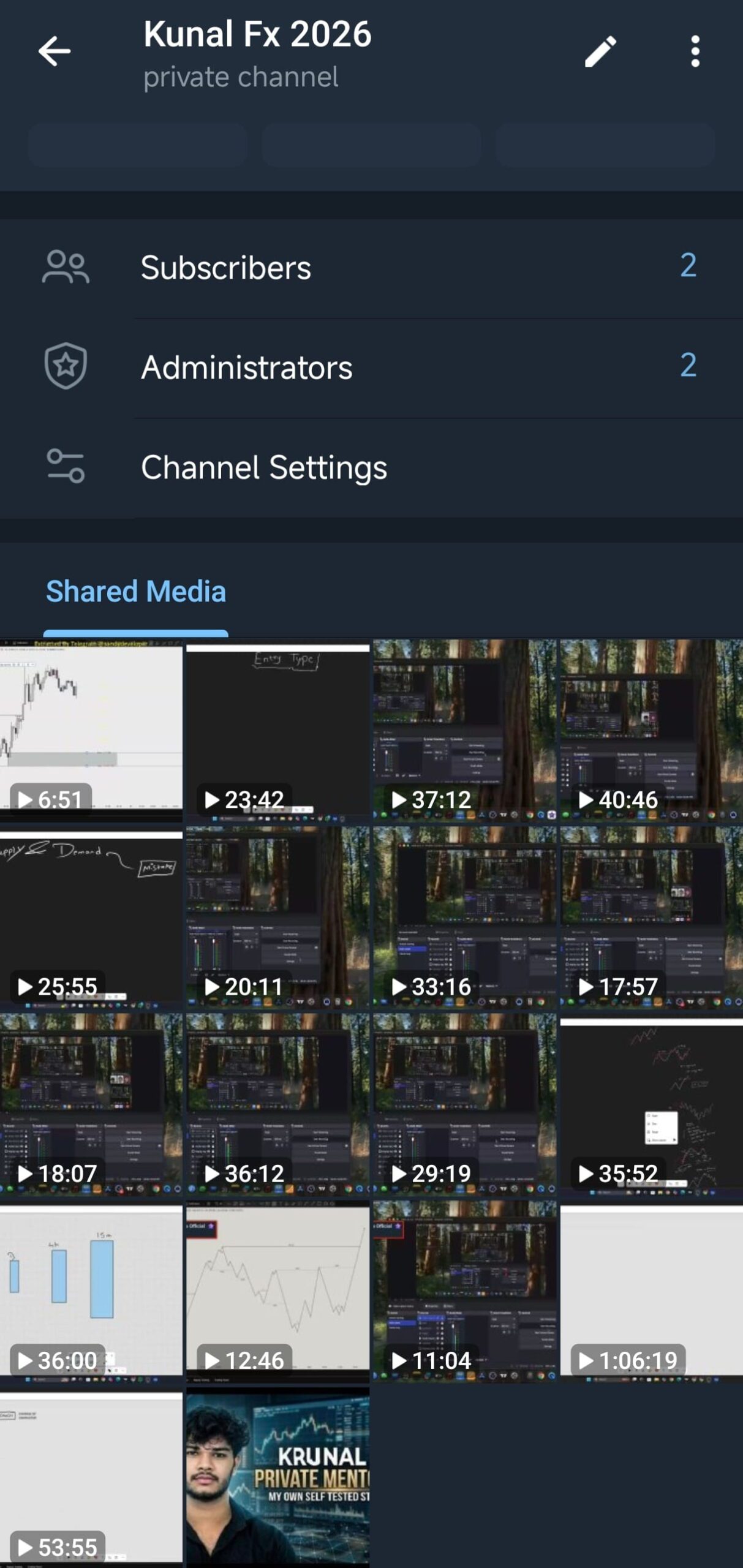Click the Channel Settings sliders icon

(66, 466)
